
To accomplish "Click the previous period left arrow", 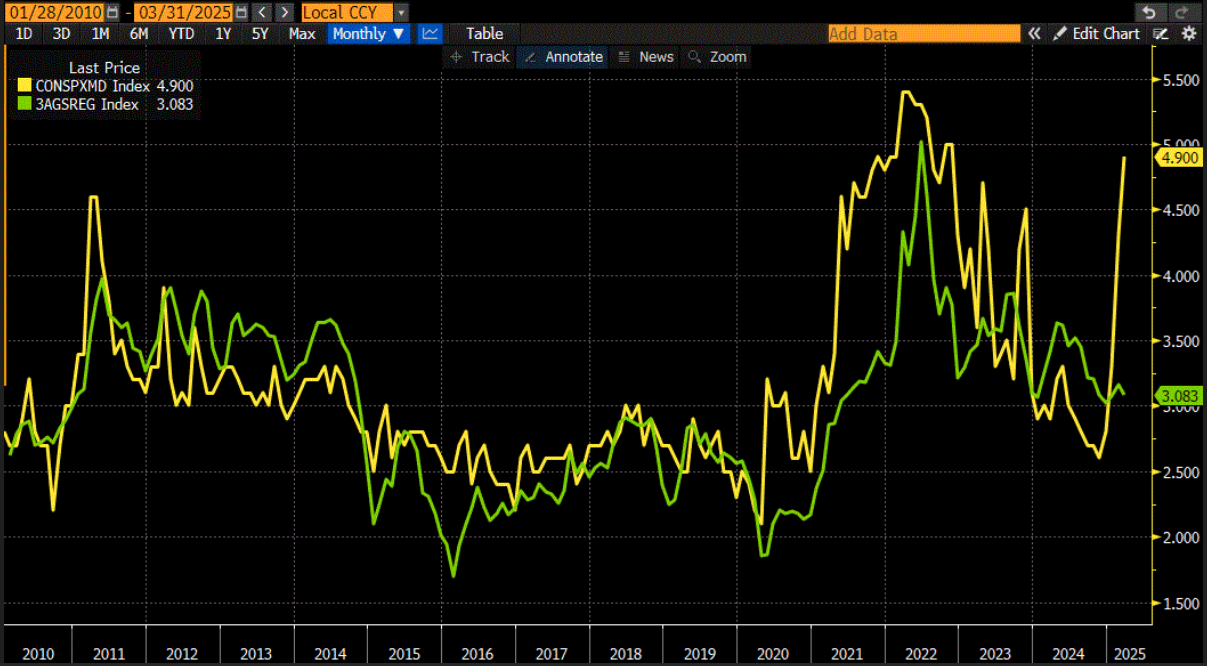I will [262, 12].
